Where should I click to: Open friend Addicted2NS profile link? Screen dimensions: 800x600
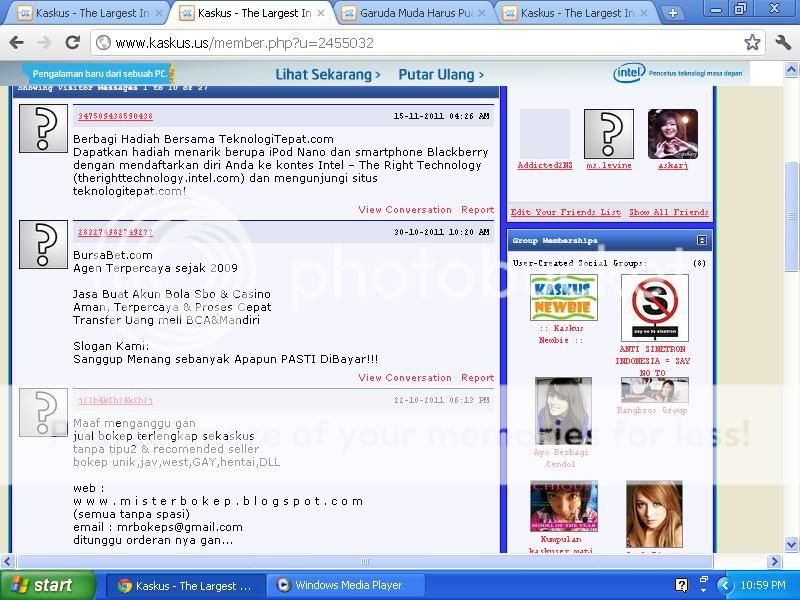pyautogui.click(x=545, y=165)
